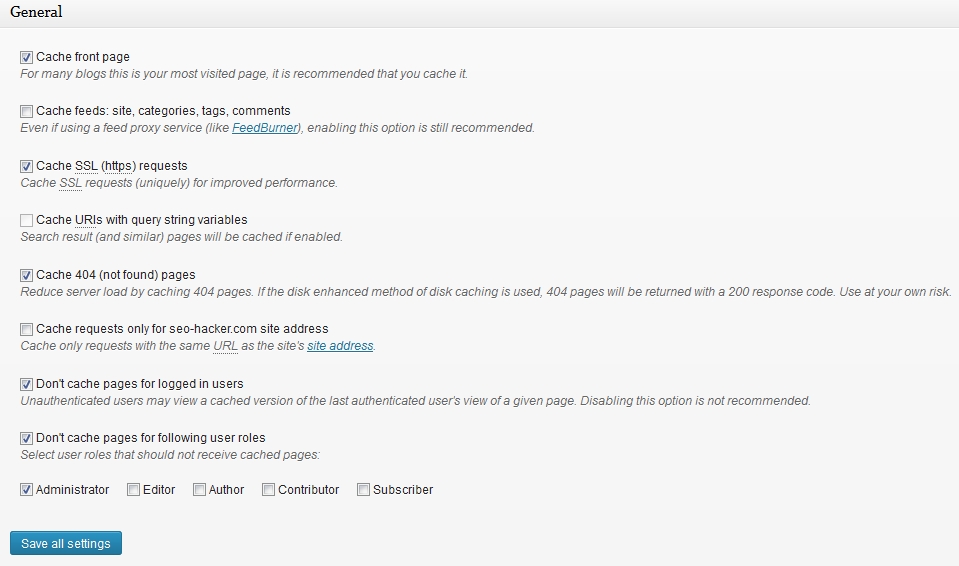This screenshot has width=959, height=566.
Task: Click the General section heading
Action: [36, 13]
